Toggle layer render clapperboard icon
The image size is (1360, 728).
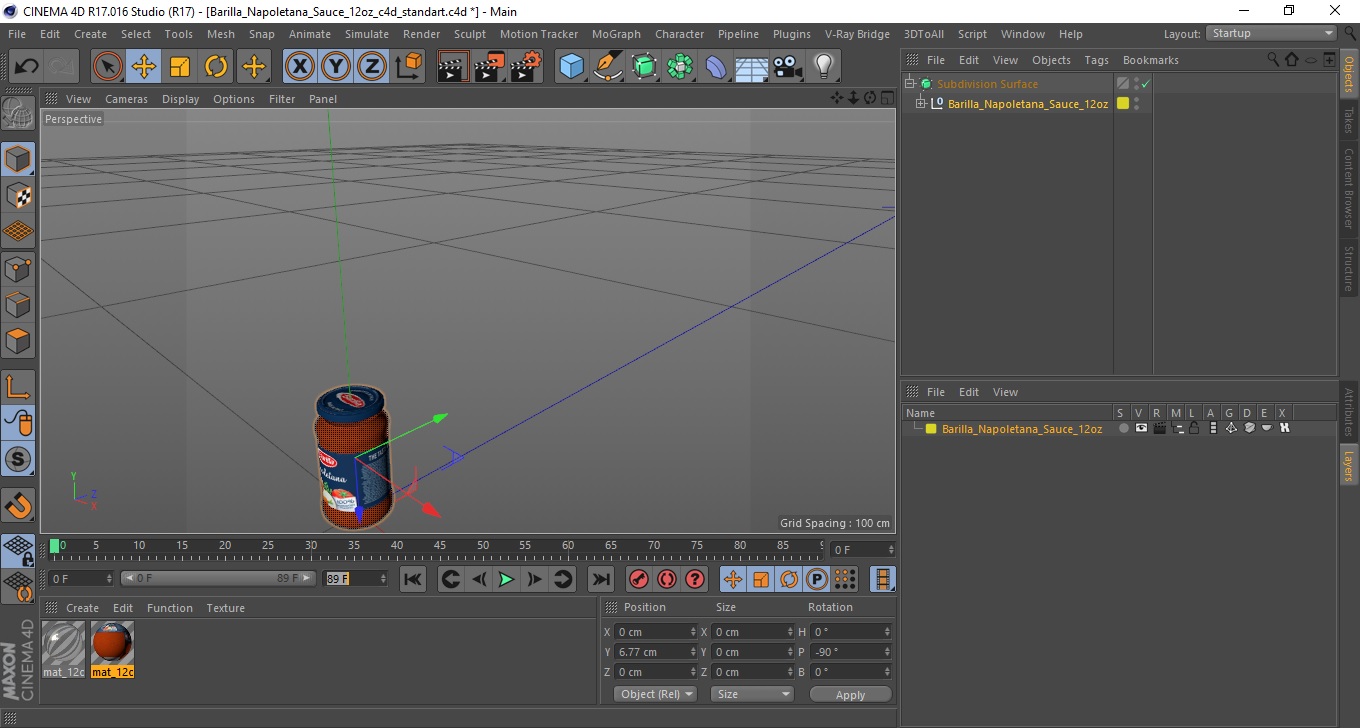pyautogui.click(x=1159, y=428)
